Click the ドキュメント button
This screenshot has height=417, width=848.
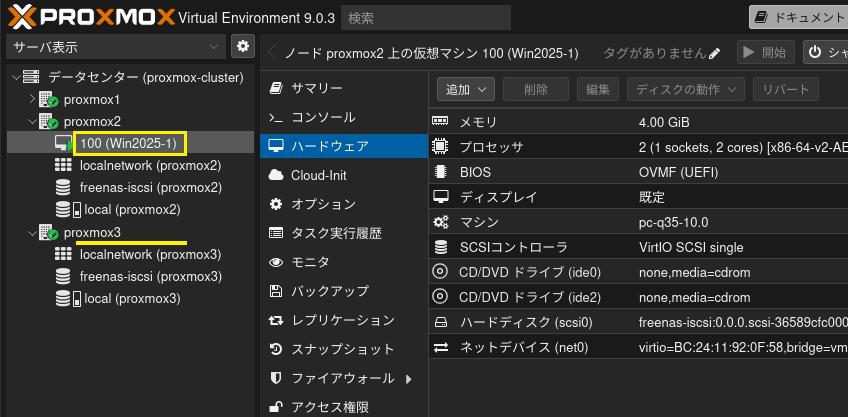[799, 17]
